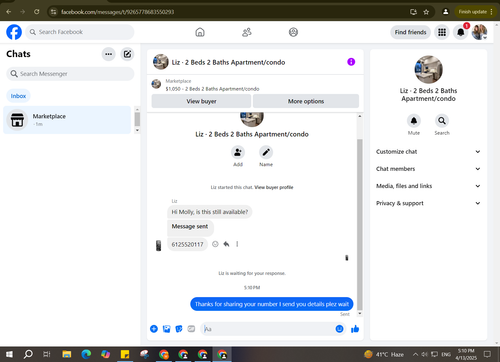Screen dimensions: 500x362
Task: Choose a GIF from the composer
Action: pyautogui.click(x=191, y=329)
